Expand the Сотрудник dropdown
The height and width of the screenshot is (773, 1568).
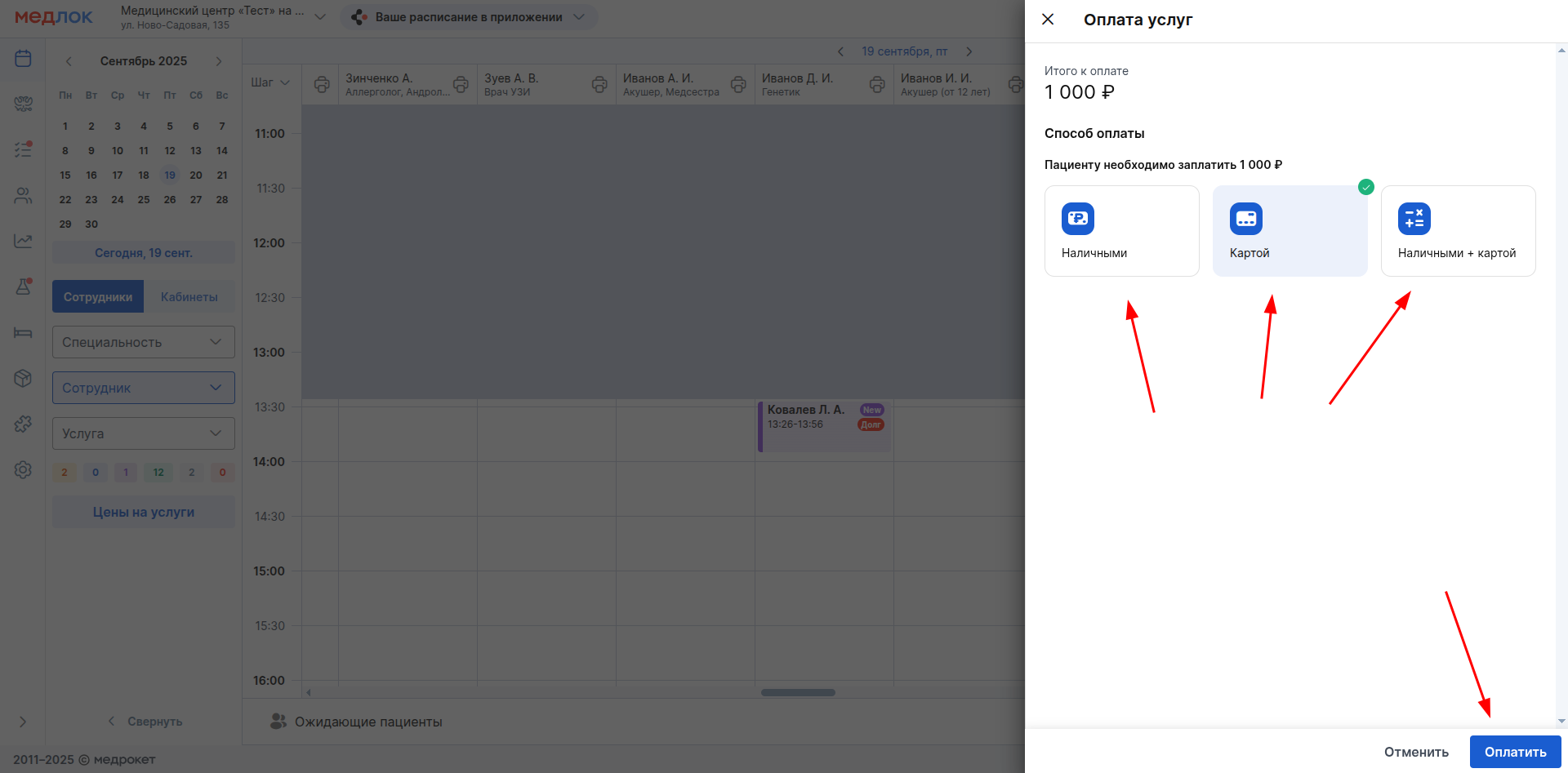[144, 388]
